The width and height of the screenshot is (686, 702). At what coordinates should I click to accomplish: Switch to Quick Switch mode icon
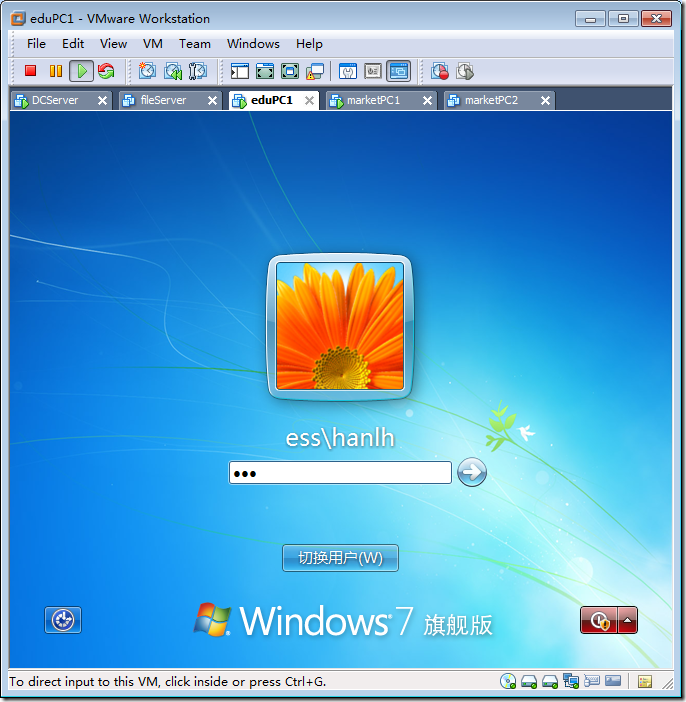click(x=290, y=71)
